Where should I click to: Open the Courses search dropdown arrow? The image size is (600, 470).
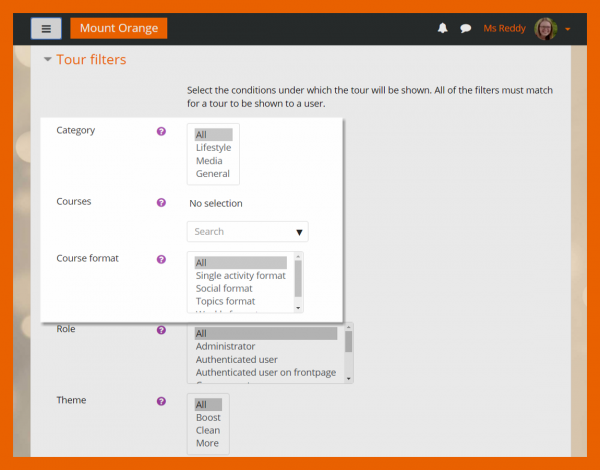point(299,232)
